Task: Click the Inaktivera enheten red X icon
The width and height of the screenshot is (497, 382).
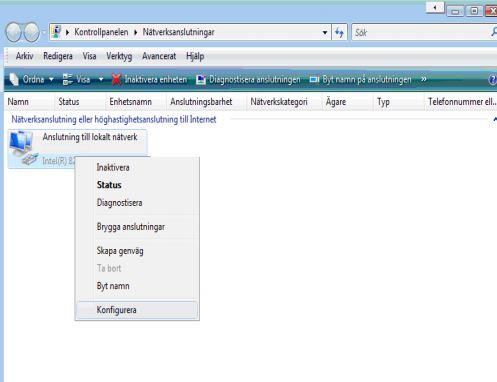Action: click(x=116, y=79)
